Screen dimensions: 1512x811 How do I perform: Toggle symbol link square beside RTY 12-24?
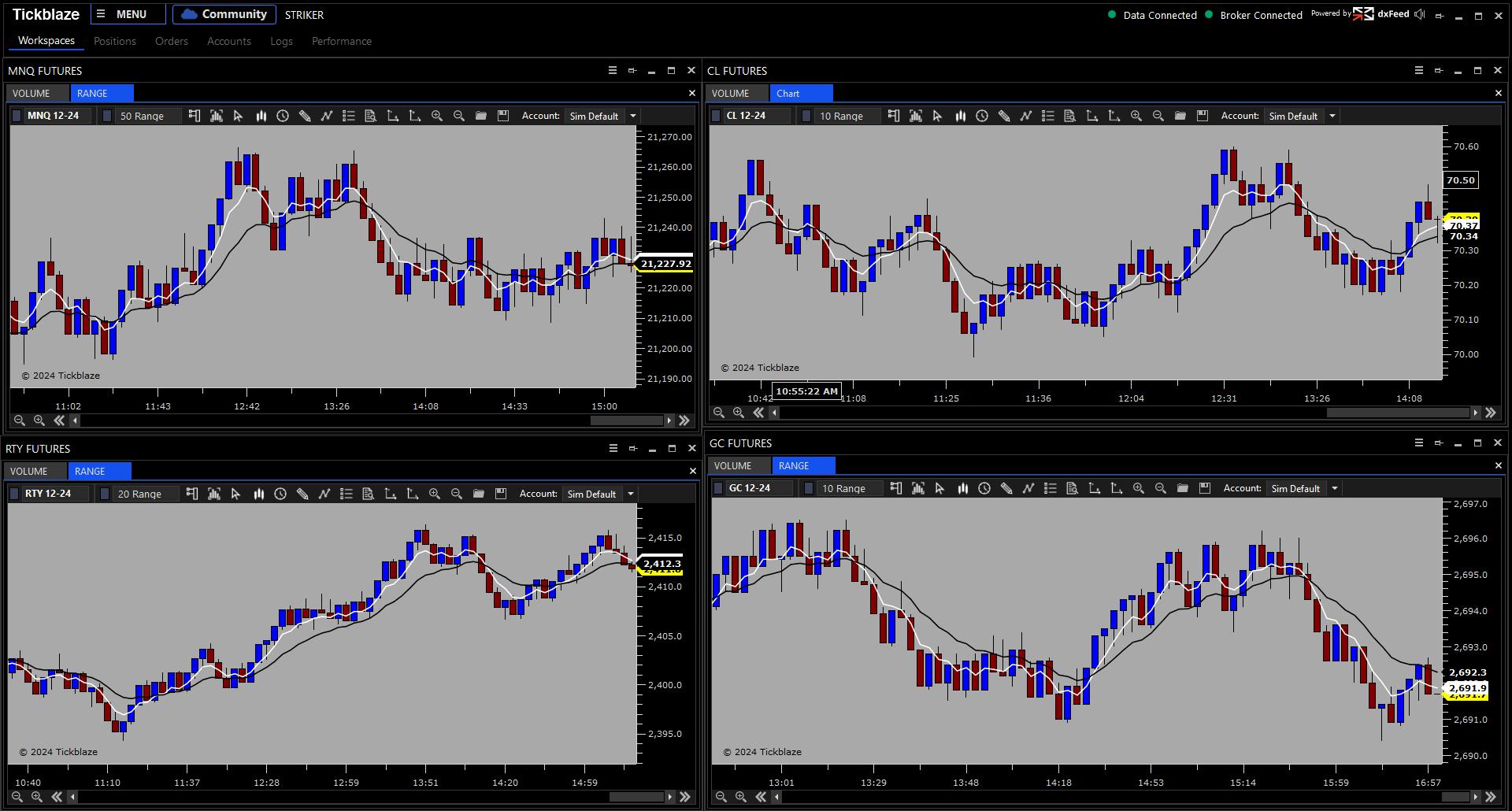click(14, 494)
